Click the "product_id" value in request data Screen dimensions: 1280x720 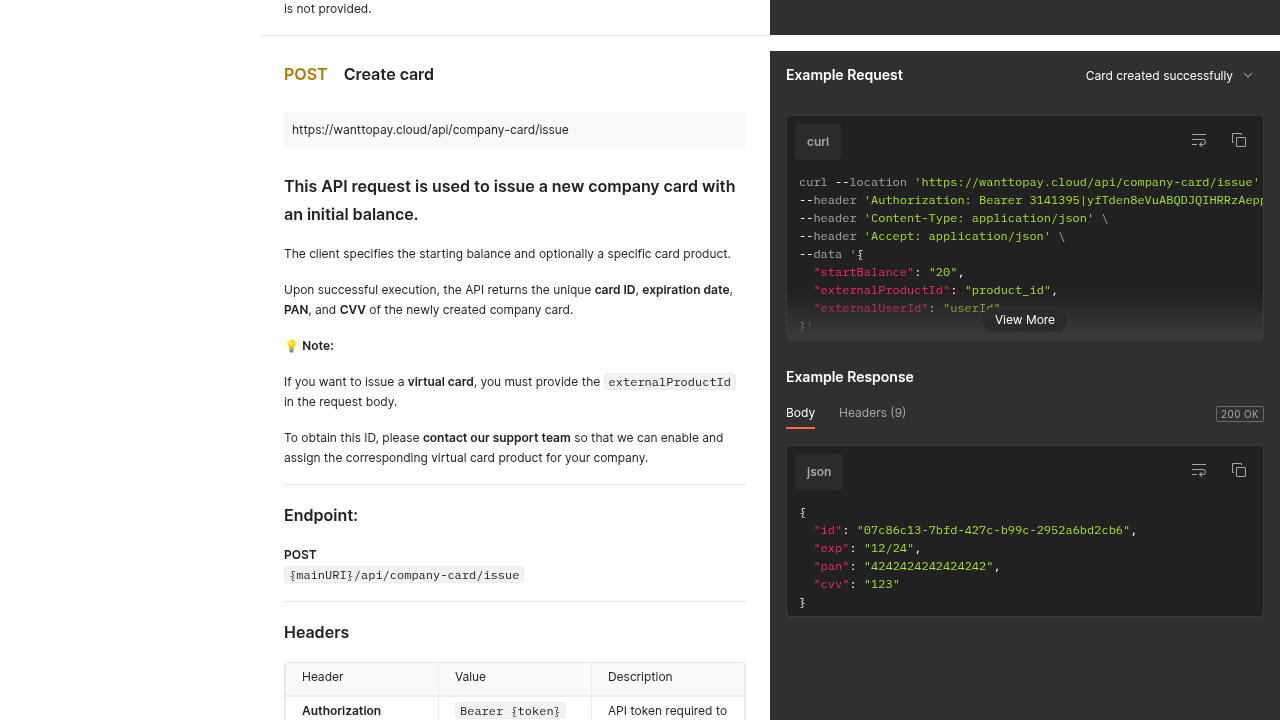click(1008, 291)
